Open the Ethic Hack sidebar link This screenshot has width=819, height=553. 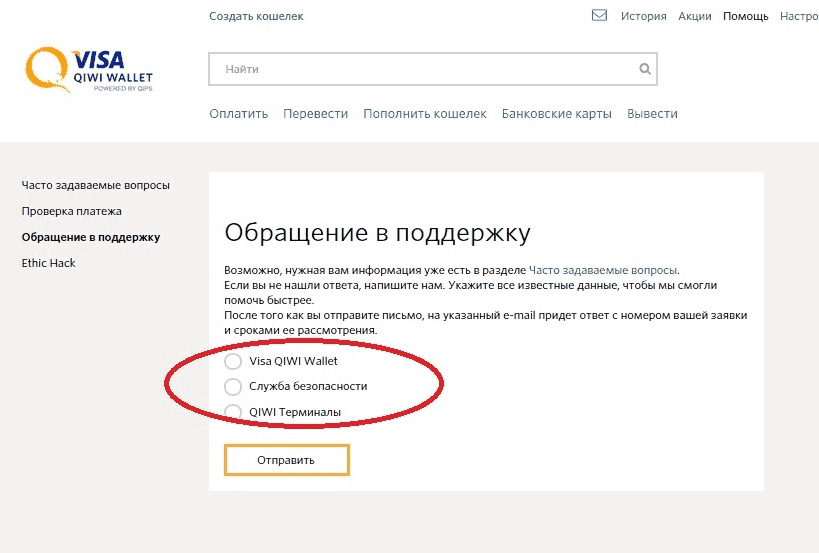49,263
